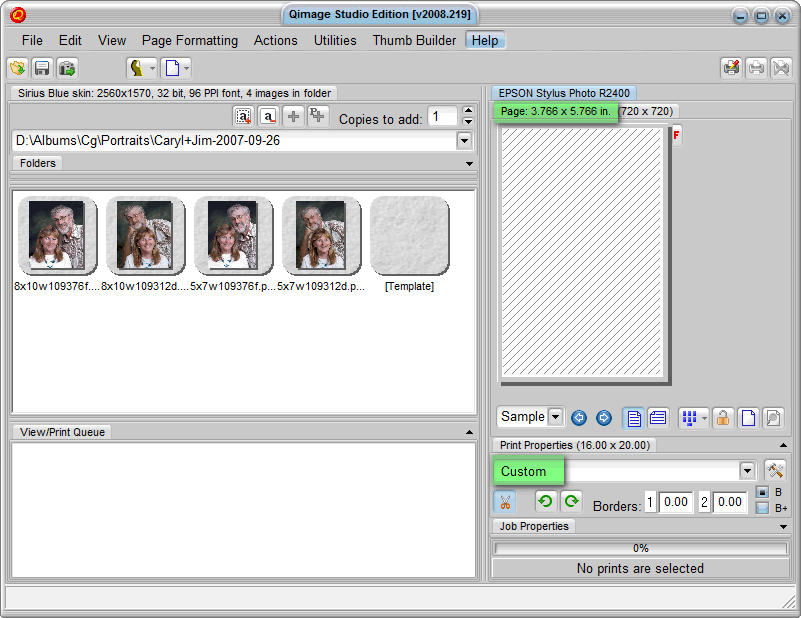Image resolution: width=801 pixels, height=618 pixels.
Task: Open the Sample dropdown
Action: click(x=555, y=417)
